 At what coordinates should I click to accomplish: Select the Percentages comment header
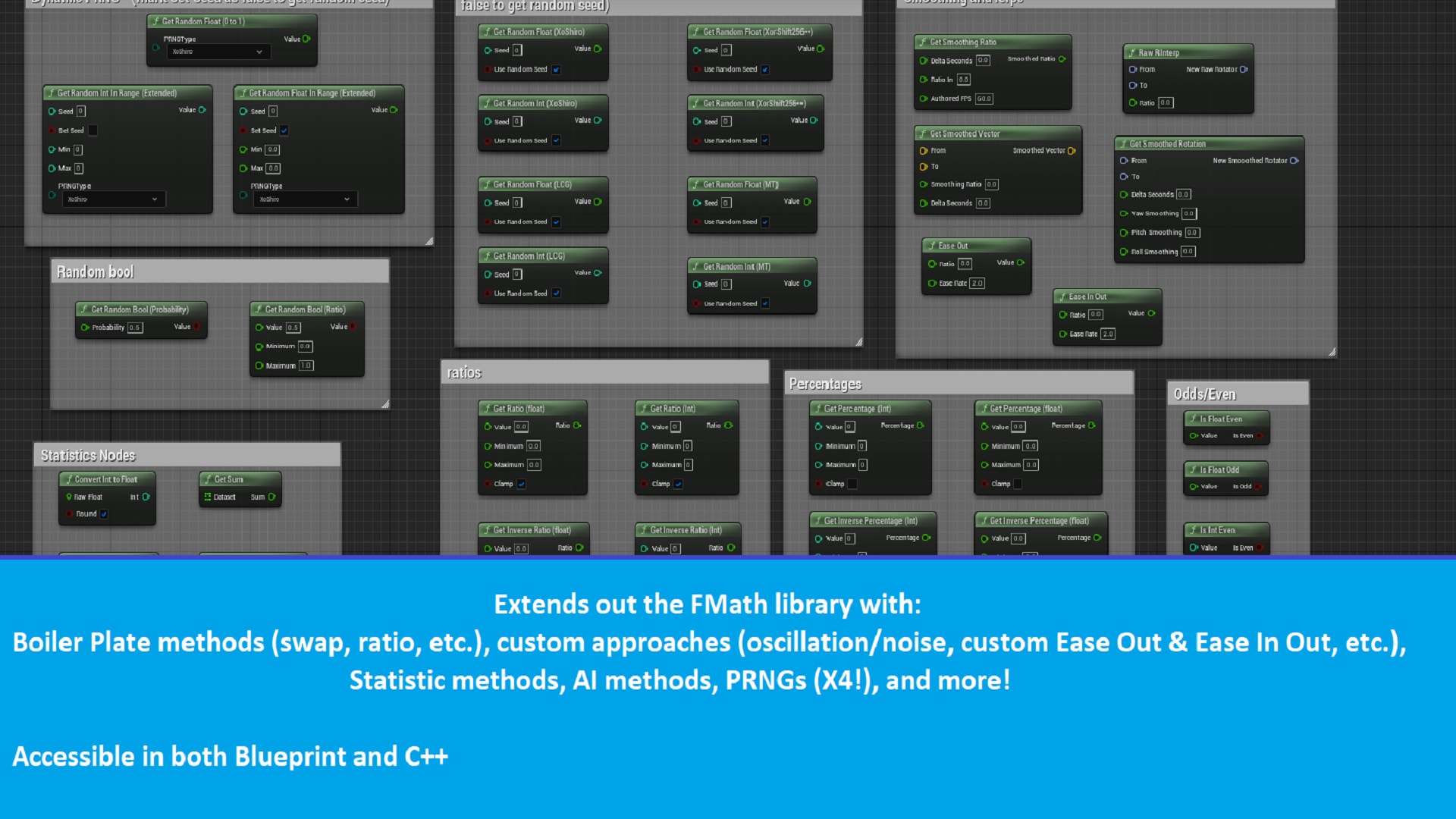point(959,384)
